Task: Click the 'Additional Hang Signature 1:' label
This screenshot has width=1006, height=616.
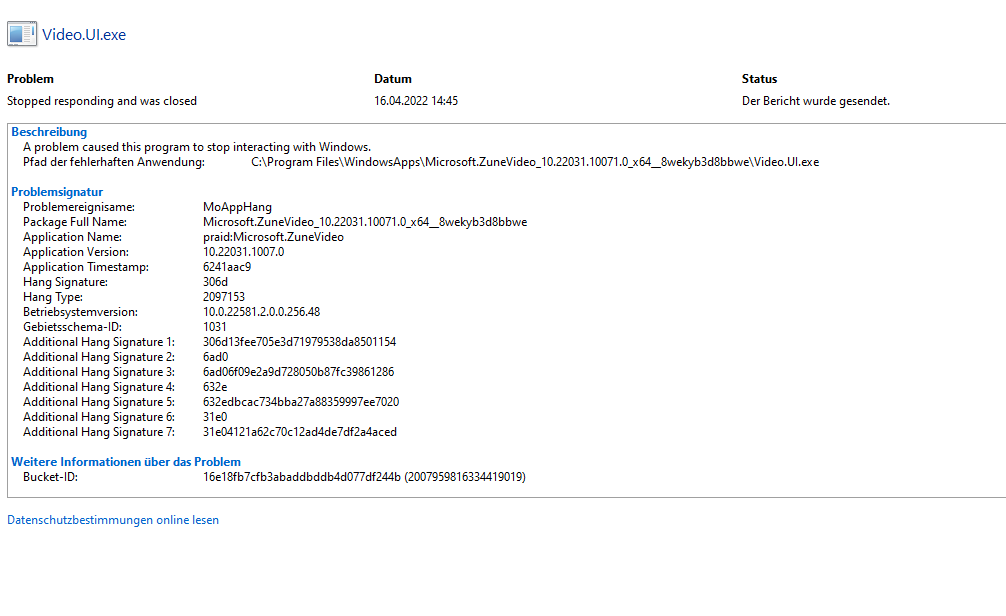Action: [x=99, y=342]
